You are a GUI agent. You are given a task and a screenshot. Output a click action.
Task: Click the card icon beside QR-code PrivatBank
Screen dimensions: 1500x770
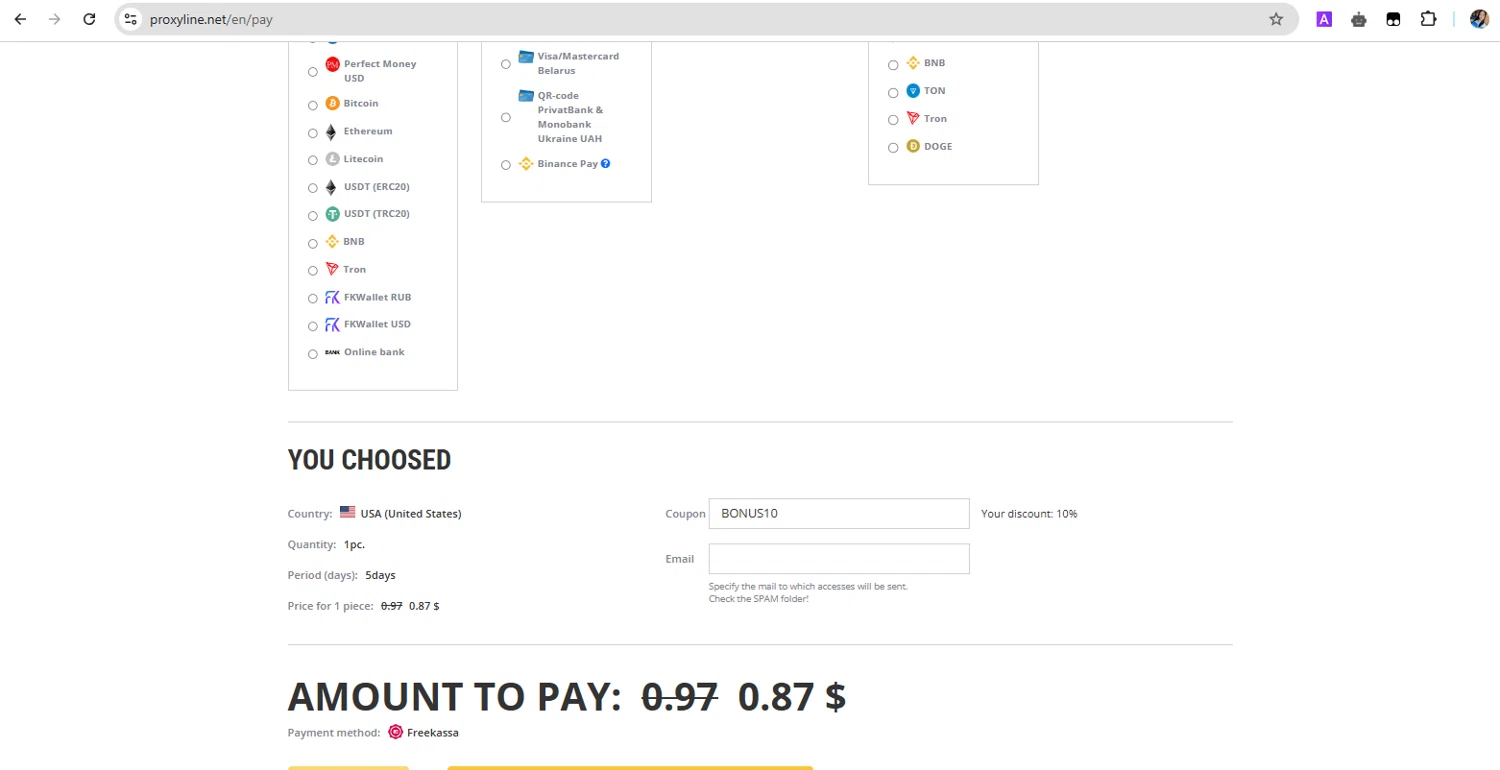pos(526,96)
